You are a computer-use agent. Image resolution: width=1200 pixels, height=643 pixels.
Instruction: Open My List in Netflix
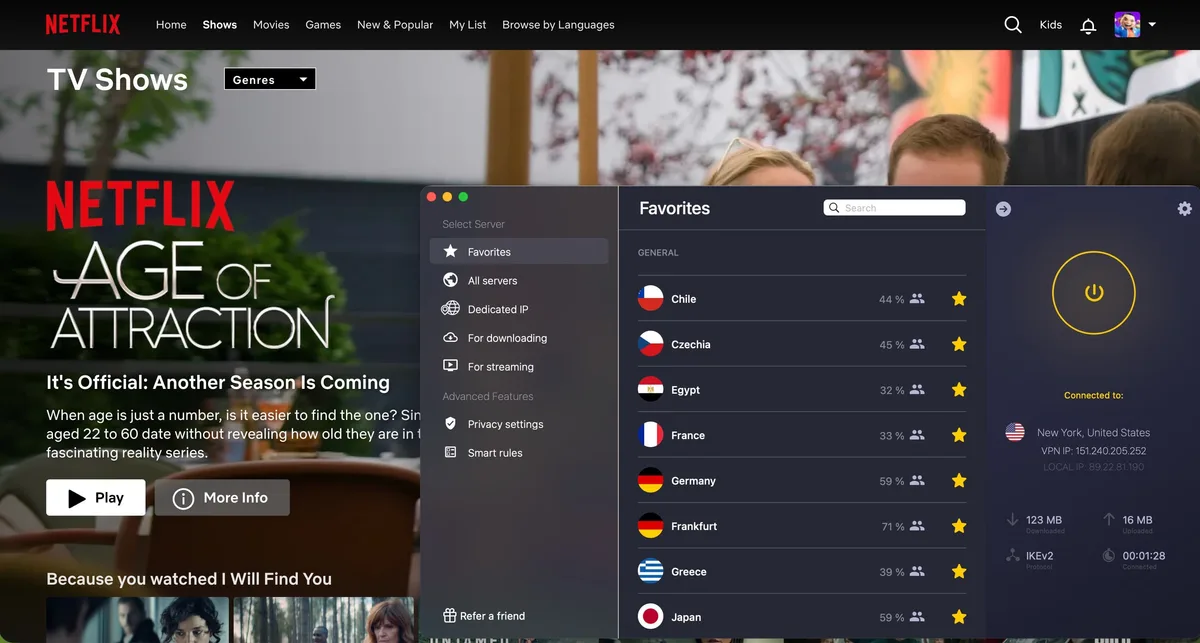coord(468,25)
